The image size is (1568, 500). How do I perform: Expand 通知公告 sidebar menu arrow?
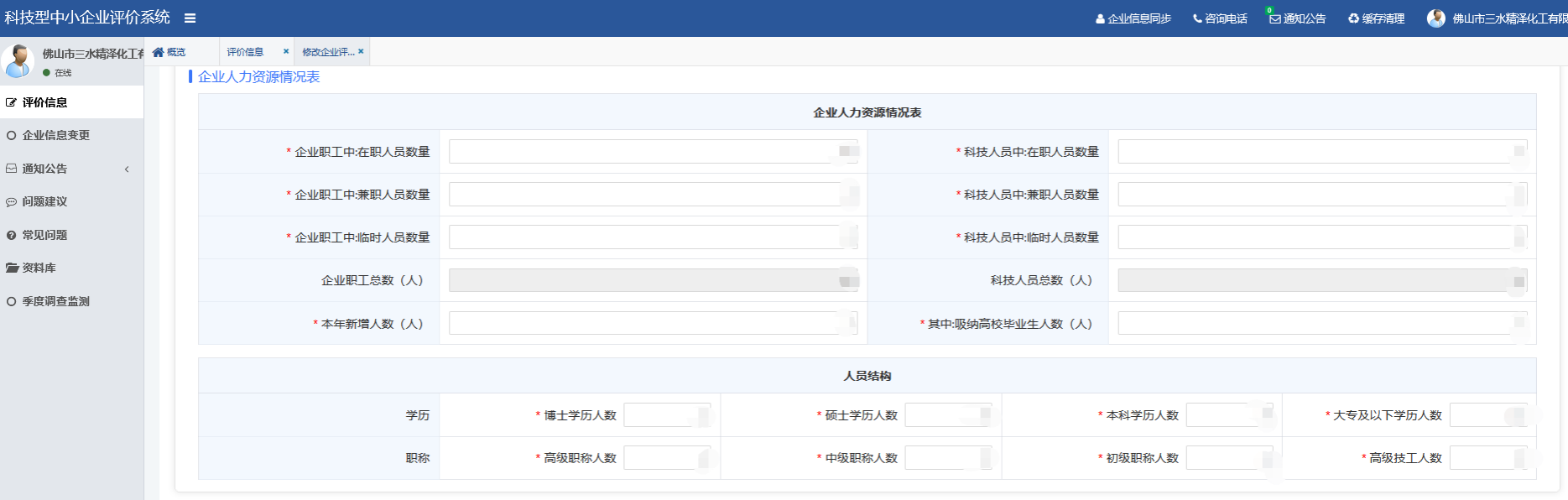(x=127, y=169)
